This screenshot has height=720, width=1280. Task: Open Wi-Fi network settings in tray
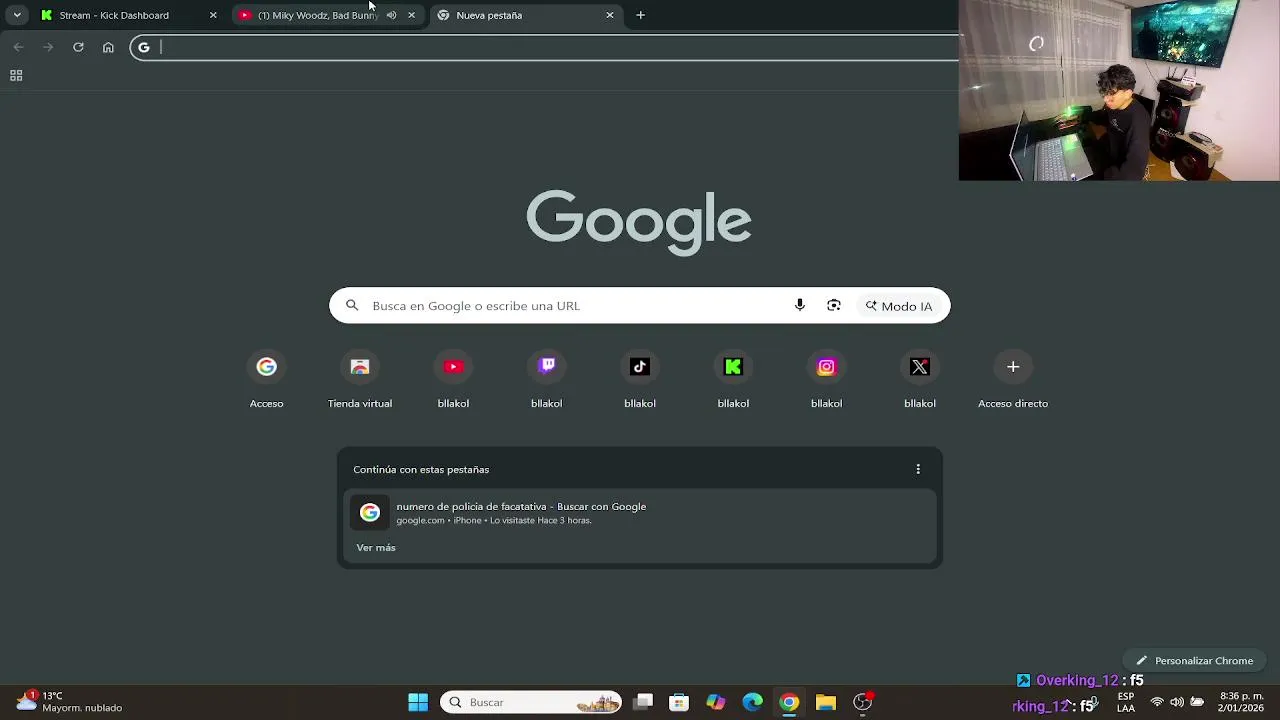(1157, 702)
